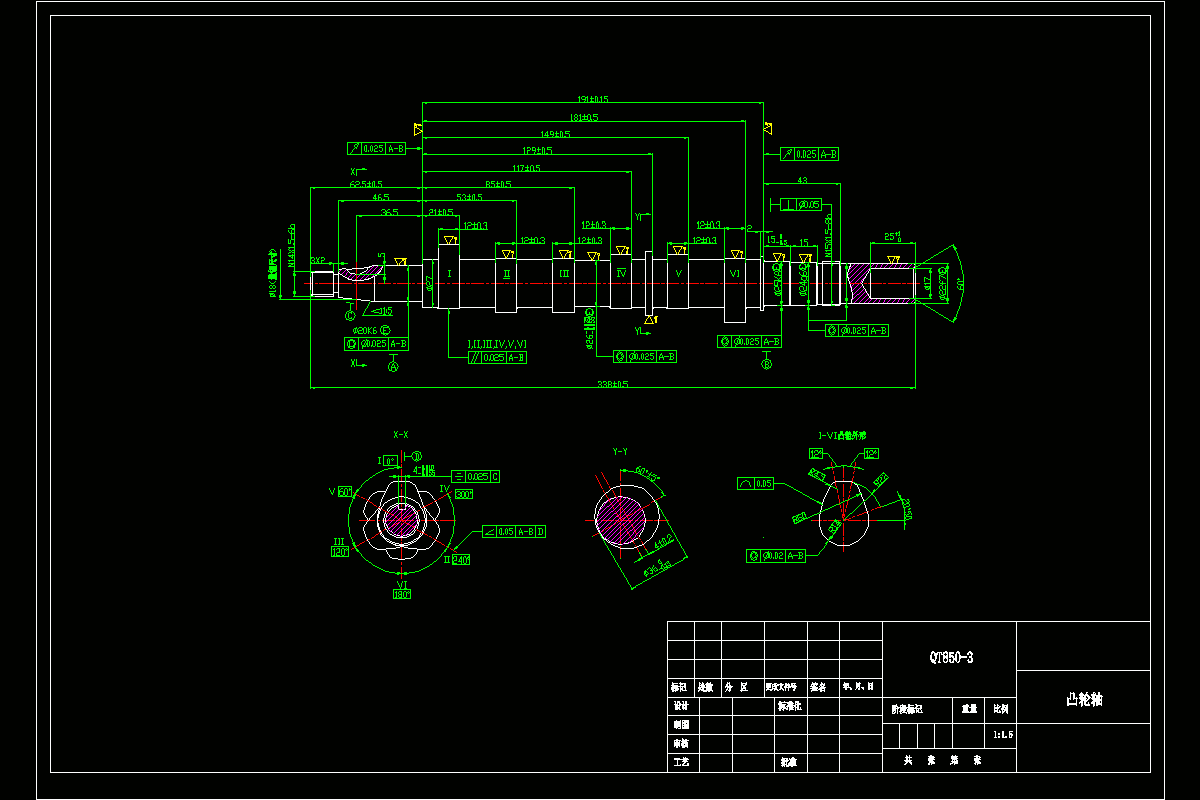Image resolution: width=1200 pixels, height=800 pixels.
Task: Select the 240° angle box beside II
Action: coord(461,559)
